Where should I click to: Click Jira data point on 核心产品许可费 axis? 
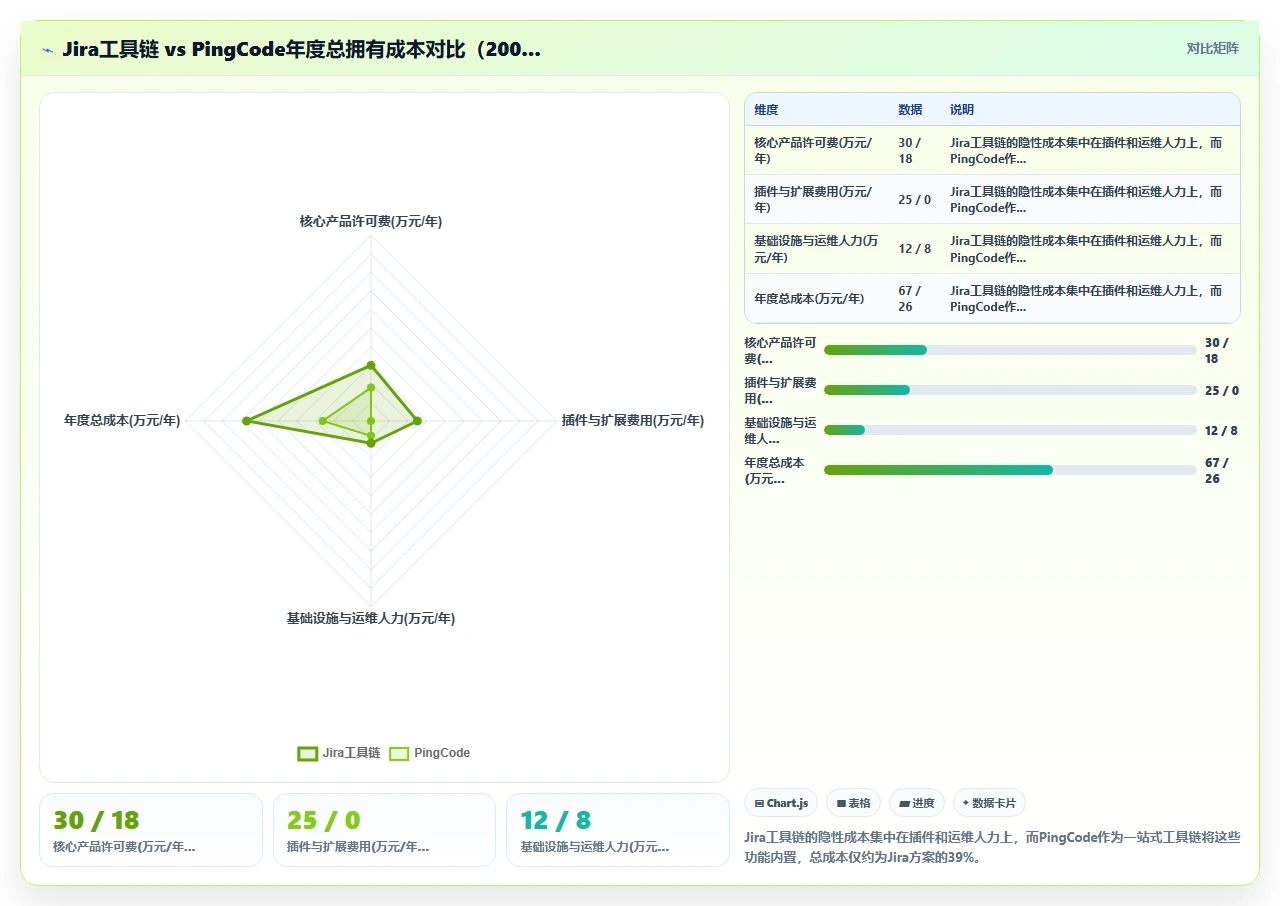371,365
